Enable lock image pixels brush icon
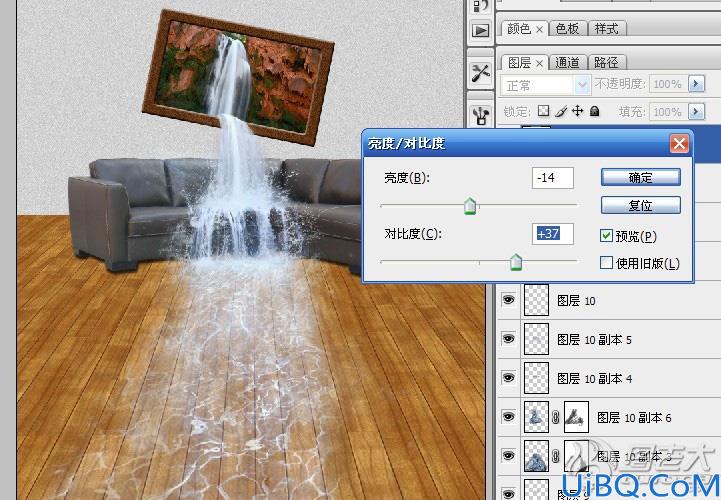 [561, 111]
